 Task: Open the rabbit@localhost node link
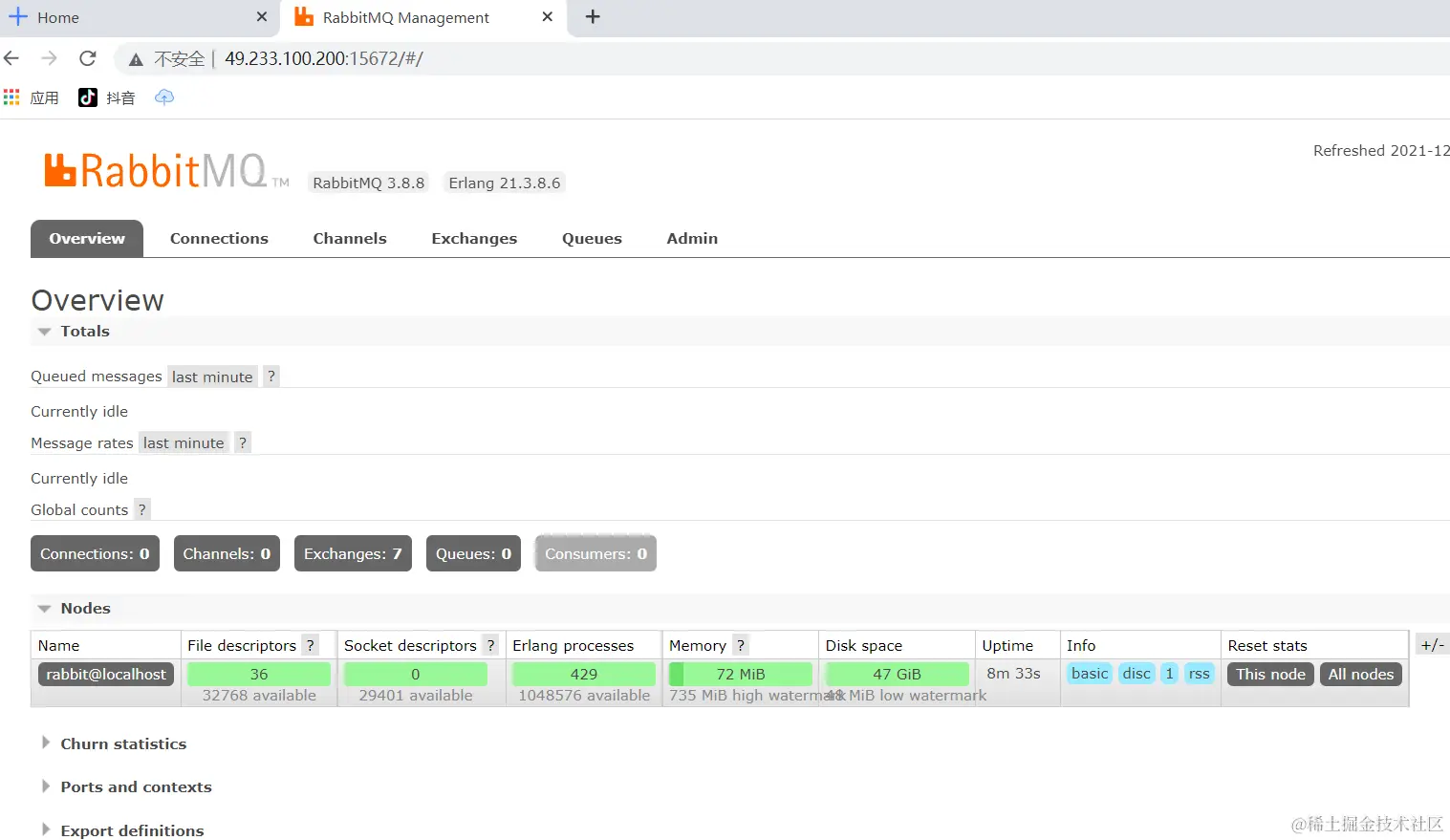click(106, 674)
